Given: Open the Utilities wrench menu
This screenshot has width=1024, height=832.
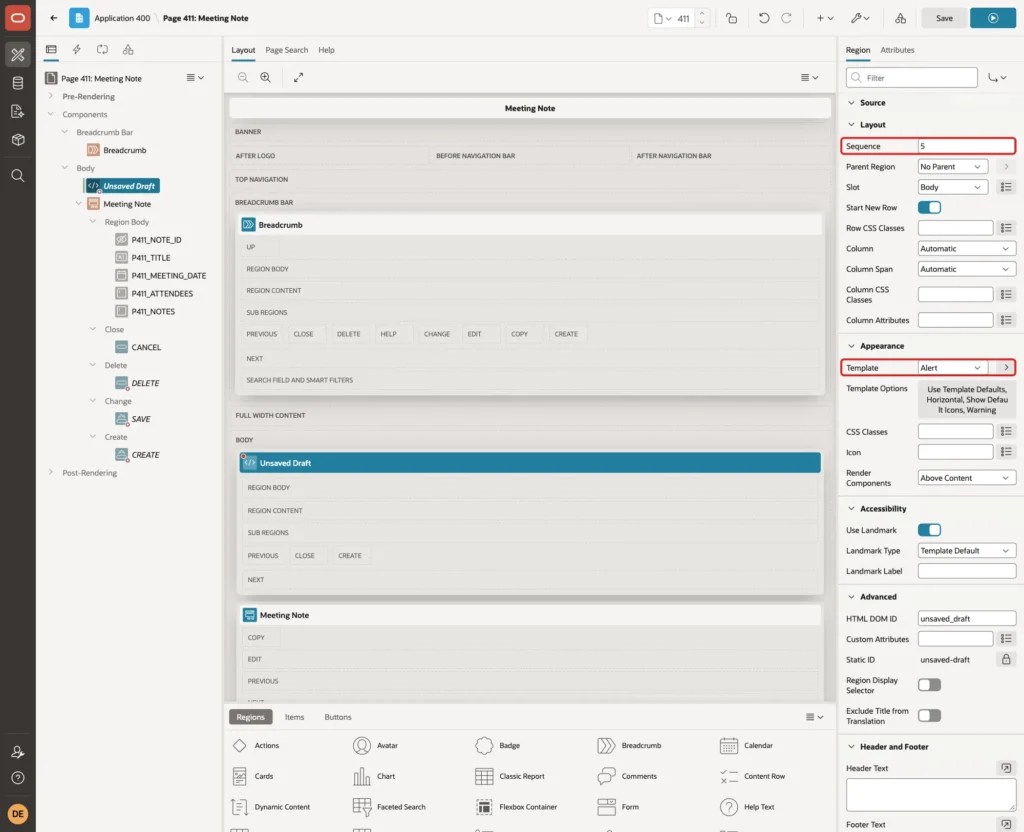Looking at the screenshot, I should coord(860,18).
